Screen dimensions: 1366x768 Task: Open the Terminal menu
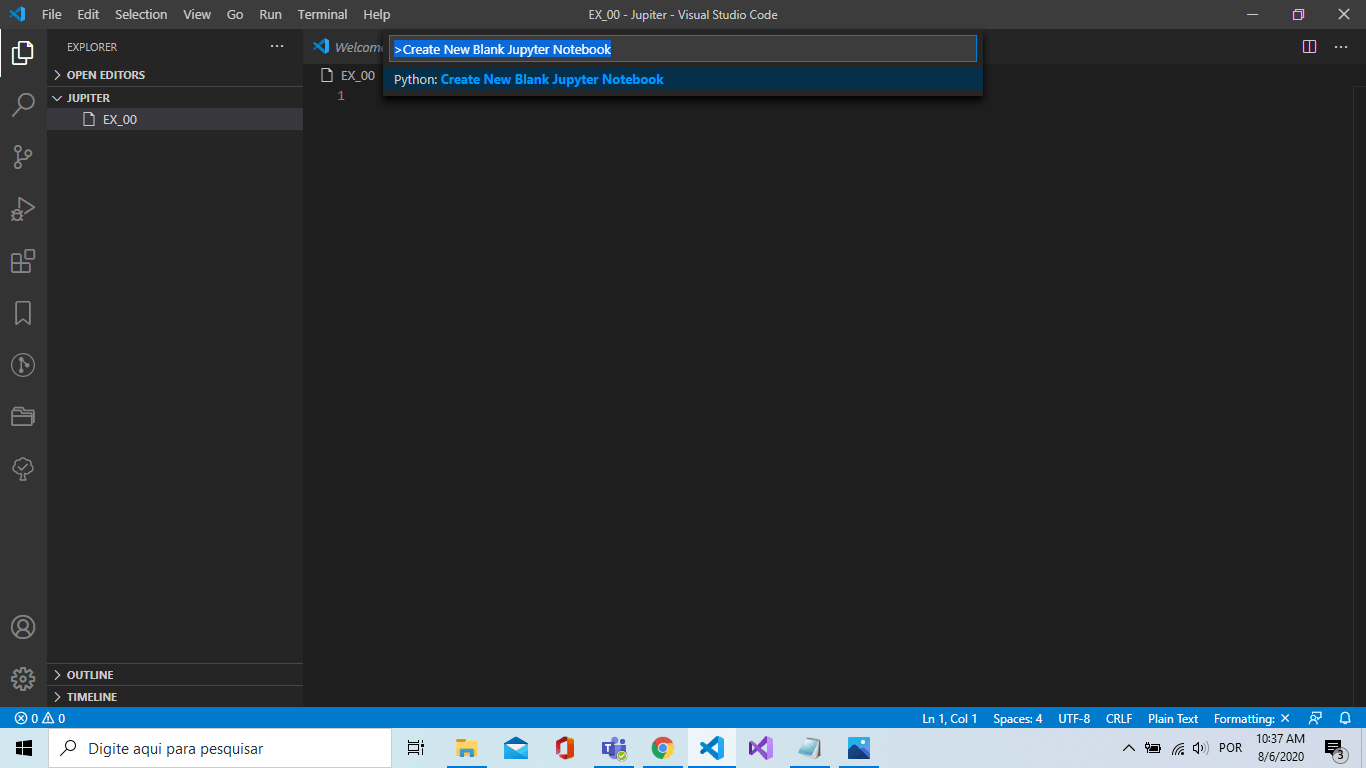click(x=322, y=14)
